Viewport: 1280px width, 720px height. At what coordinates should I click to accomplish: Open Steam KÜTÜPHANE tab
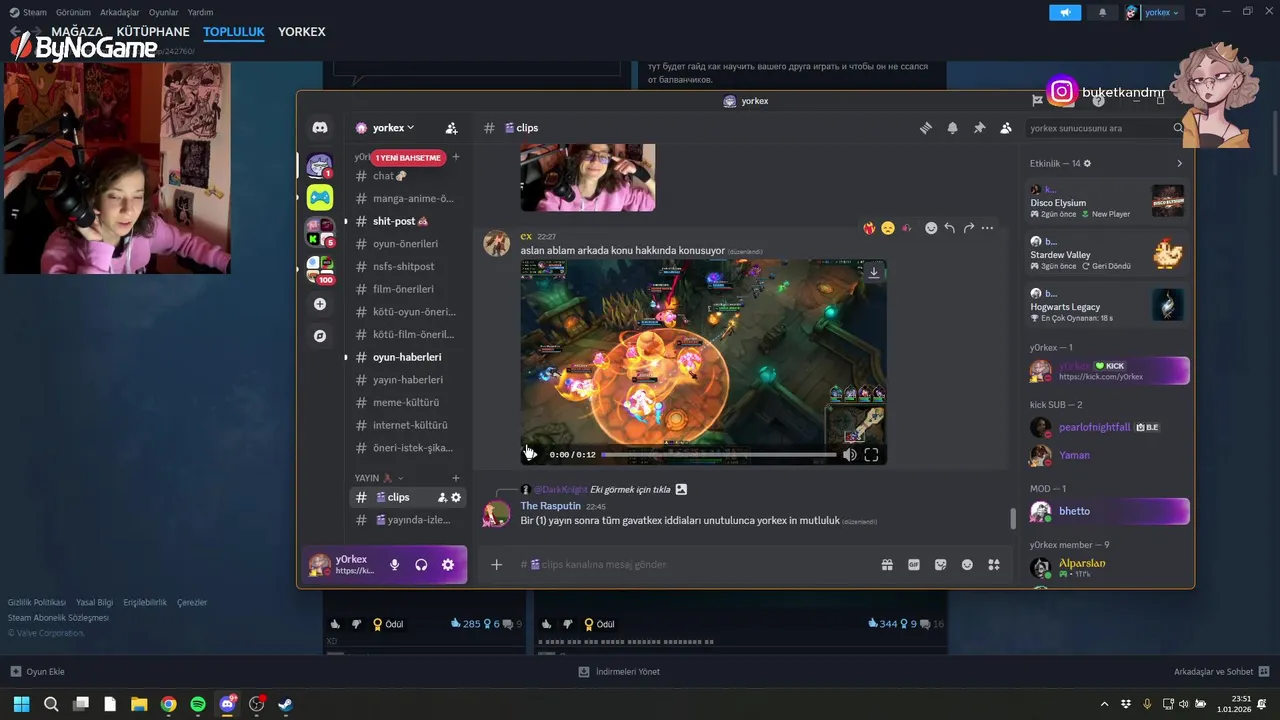coord(153,32)
